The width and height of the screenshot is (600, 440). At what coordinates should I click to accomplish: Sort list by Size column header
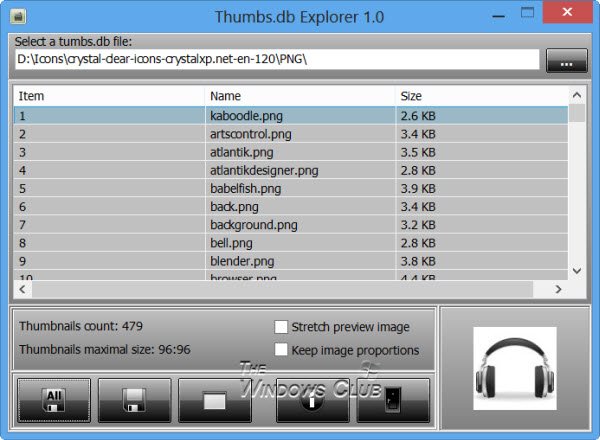click(478, 96)
